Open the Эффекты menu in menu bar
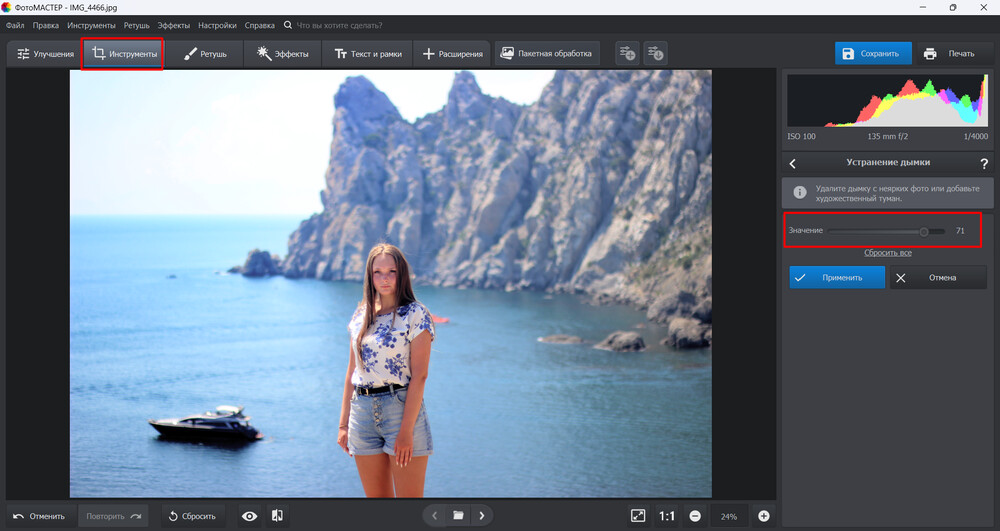1000x531 pixels. pos(173,24)
